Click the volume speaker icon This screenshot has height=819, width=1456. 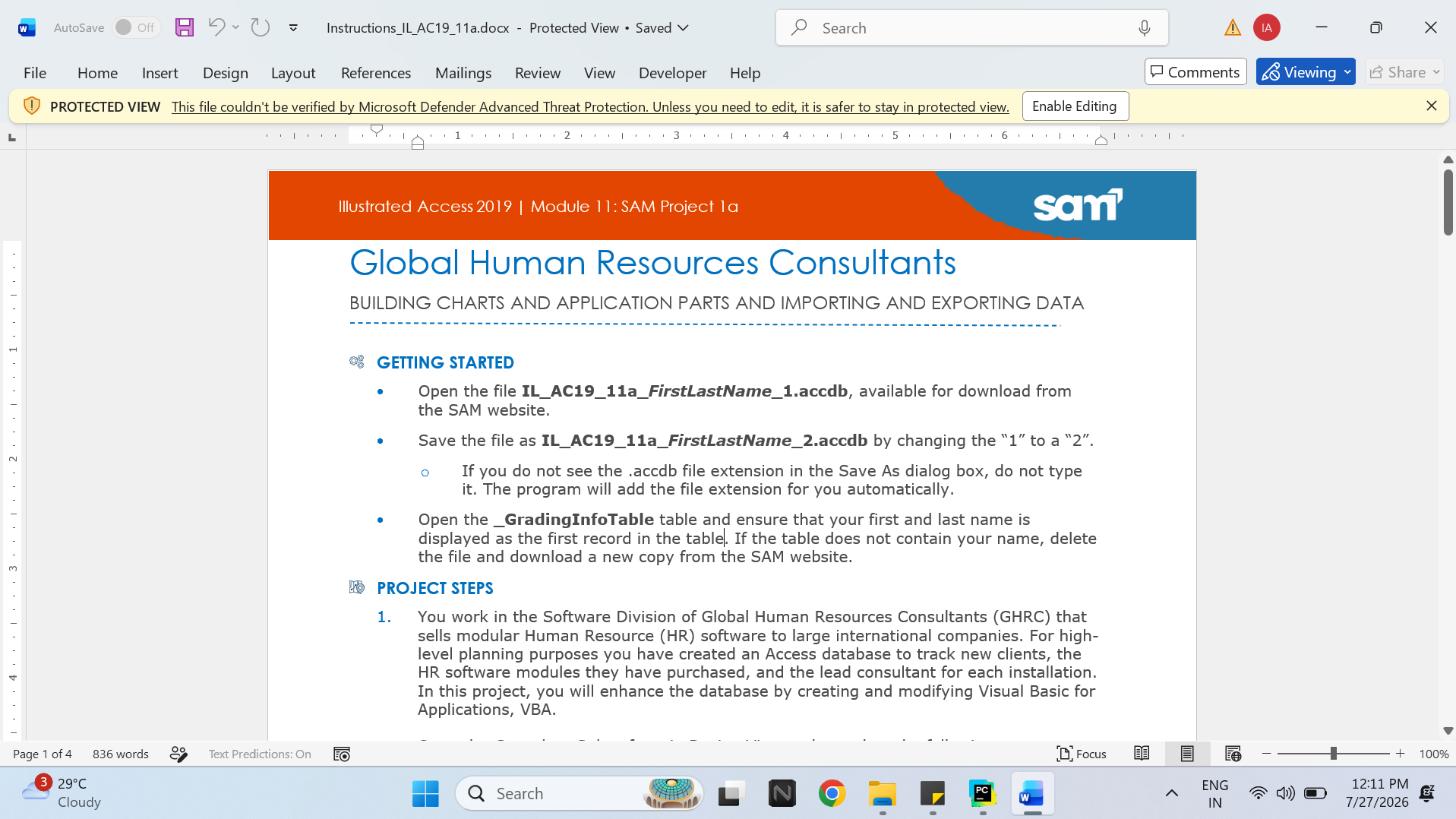click(1285, 794)
